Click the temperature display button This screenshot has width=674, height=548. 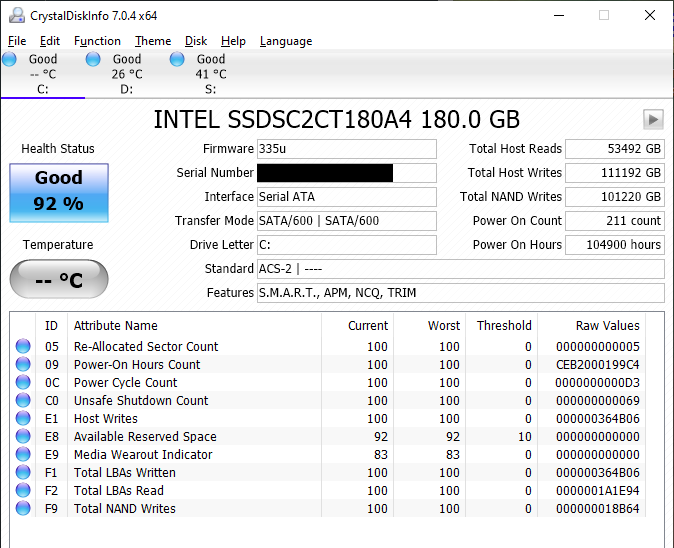click(x=59, y=280)
